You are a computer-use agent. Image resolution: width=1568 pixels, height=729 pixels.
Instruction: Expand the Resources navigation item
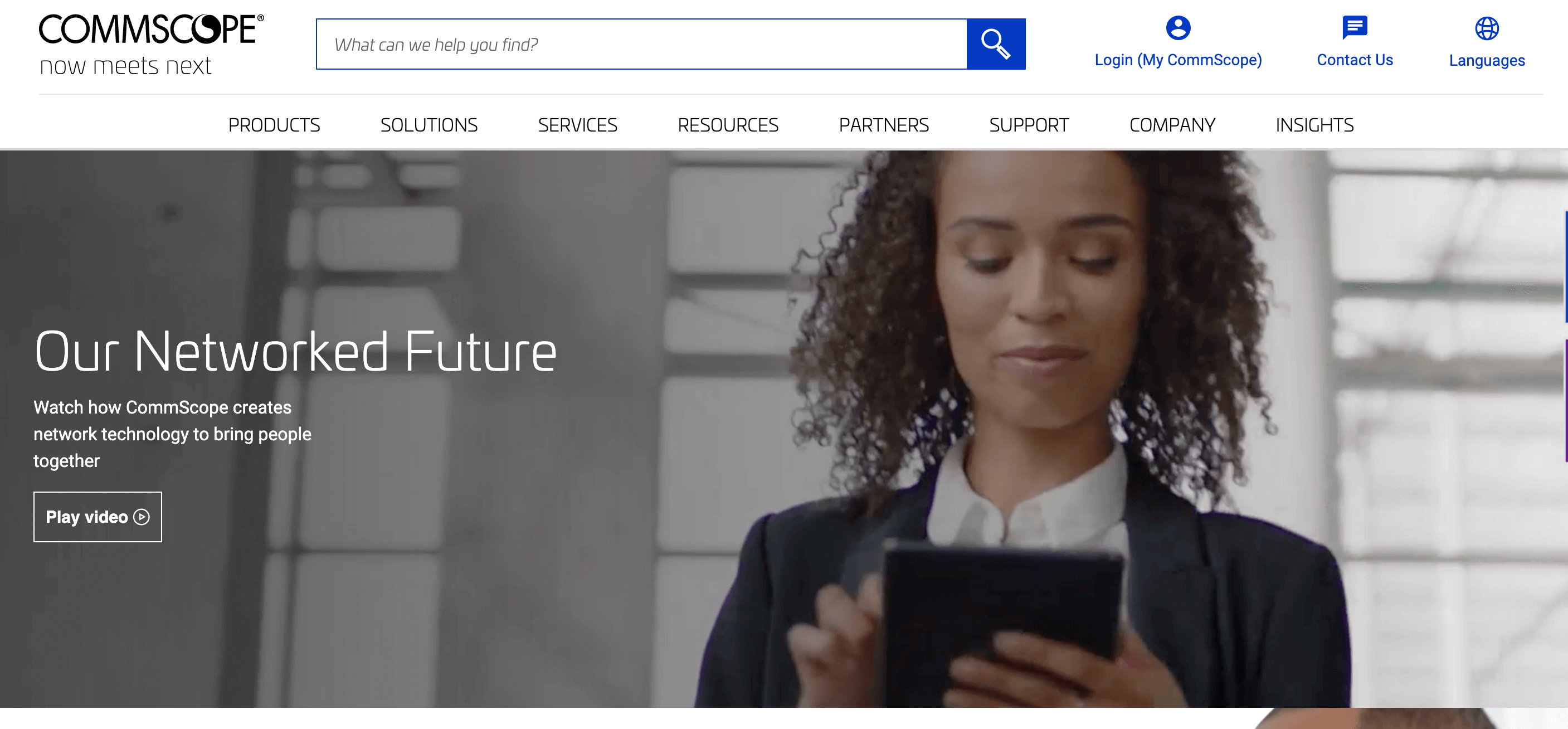728,125
